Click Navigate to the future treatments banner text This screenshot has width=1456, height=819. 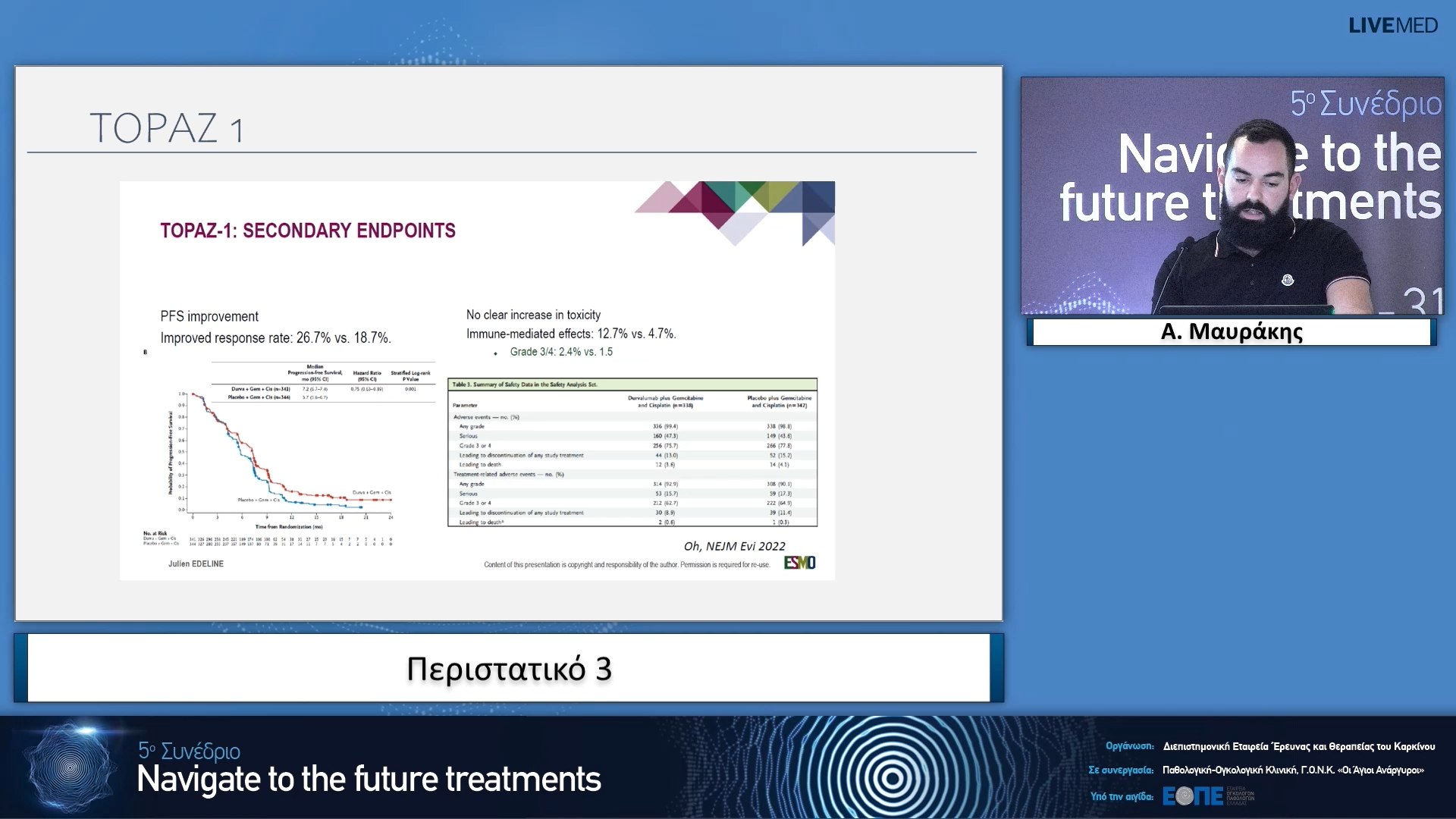369,780
